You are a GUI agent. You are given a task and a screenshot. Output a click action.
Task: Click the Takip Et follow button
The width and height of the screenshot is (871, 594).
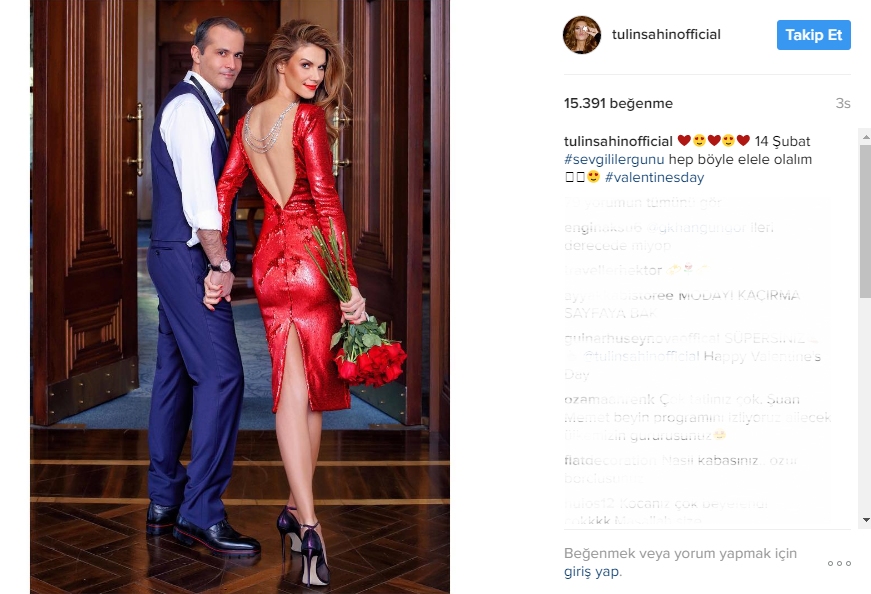pyautogui.click(x=813, y=35)
